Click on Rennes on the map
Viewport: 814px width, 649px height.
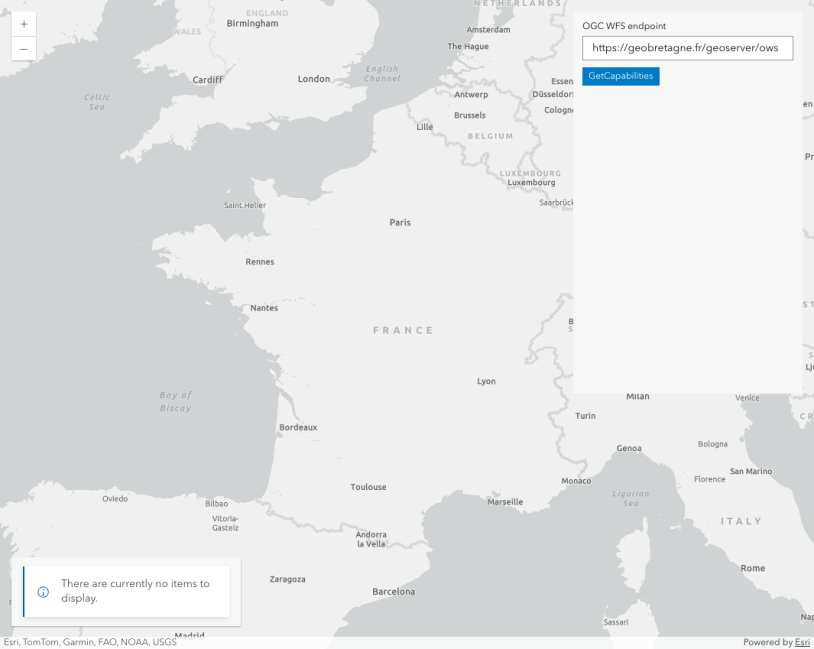click(259, 262)
